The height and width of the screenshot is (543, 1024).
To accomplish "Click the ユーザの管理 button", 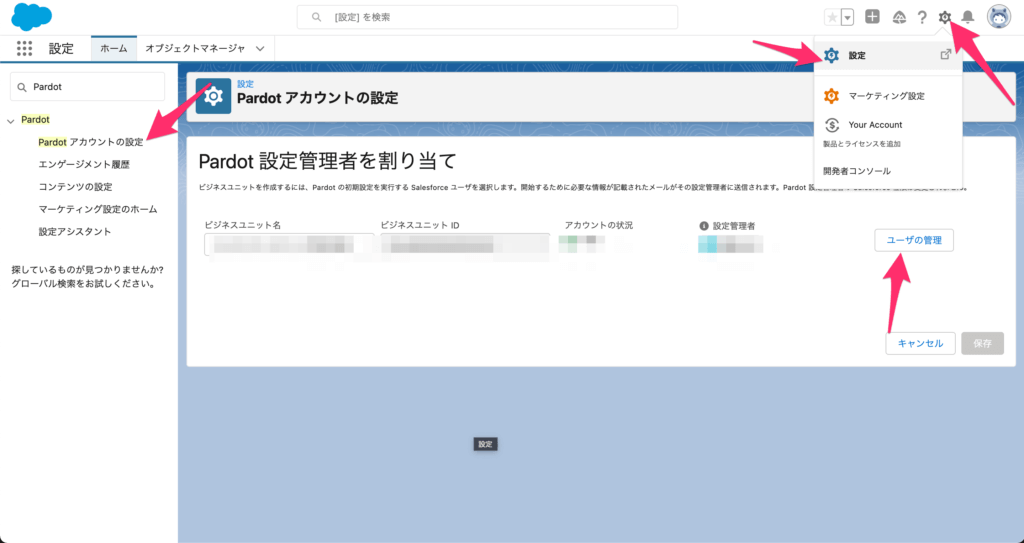I will (x=914, y=240).
